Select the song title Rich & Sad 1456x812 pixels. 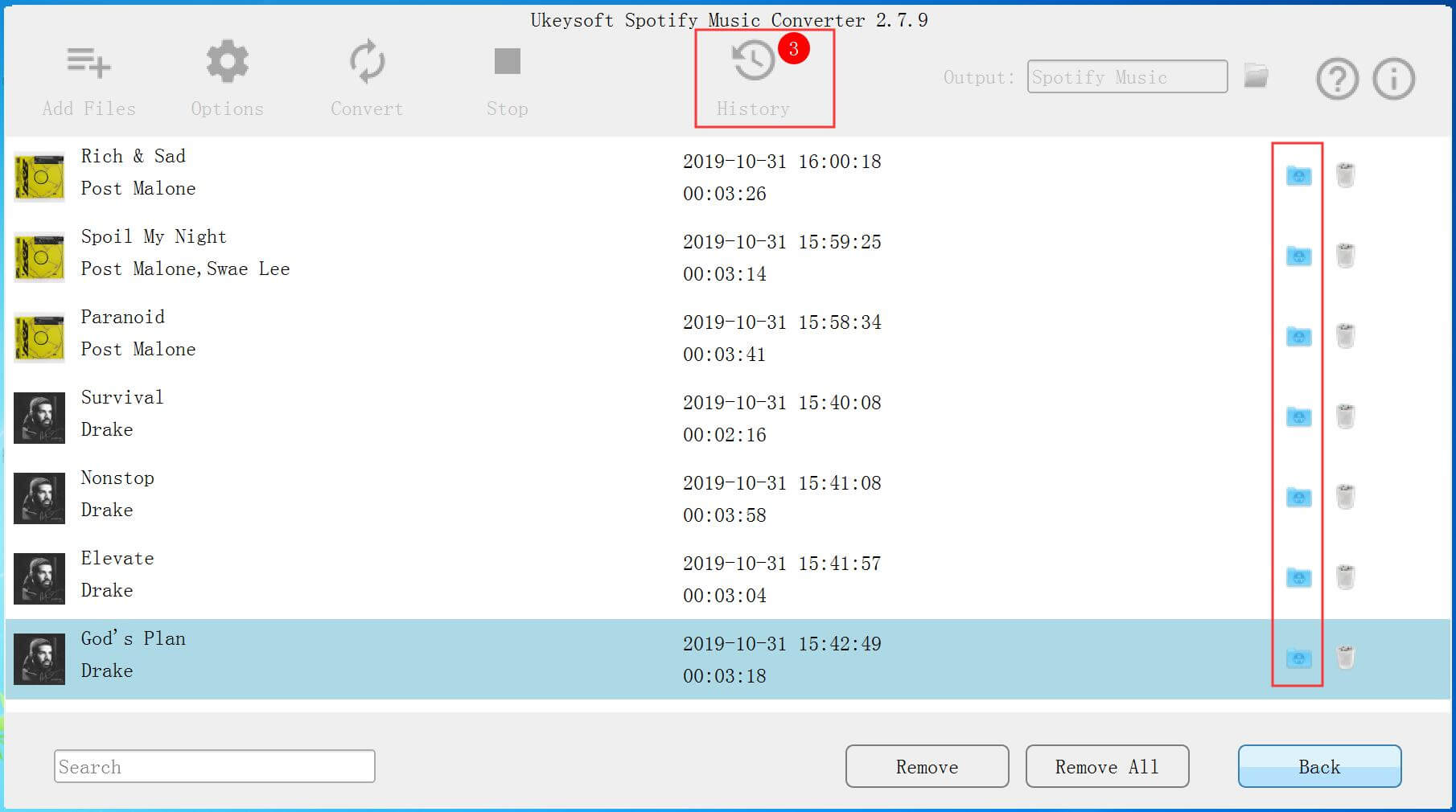(x=134, y=156)
